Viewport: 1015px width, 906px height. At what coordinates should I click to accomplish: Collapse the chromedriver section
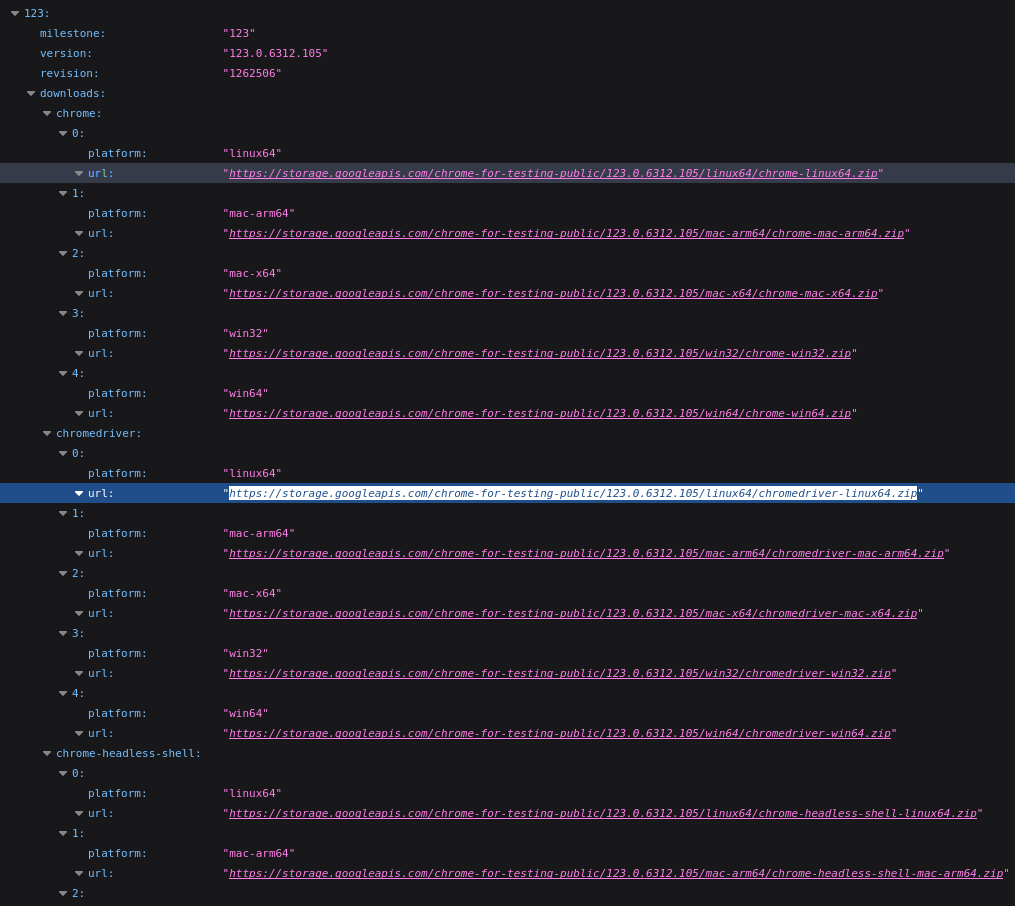point(47,434)
